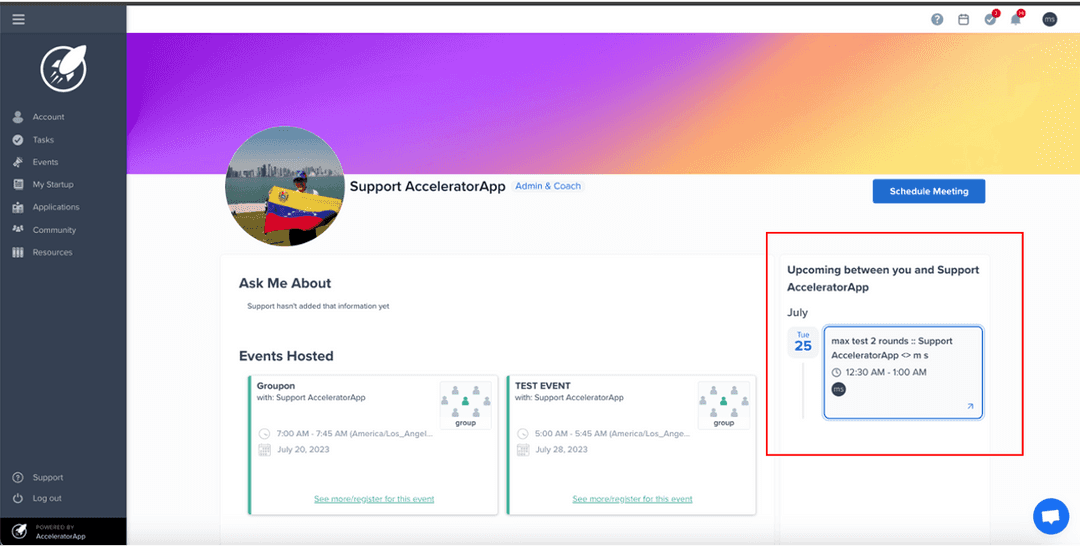This screenshot has width=1080, height=547.
Task: Click the Tue 25 date tile
Action: click(803, 342)
